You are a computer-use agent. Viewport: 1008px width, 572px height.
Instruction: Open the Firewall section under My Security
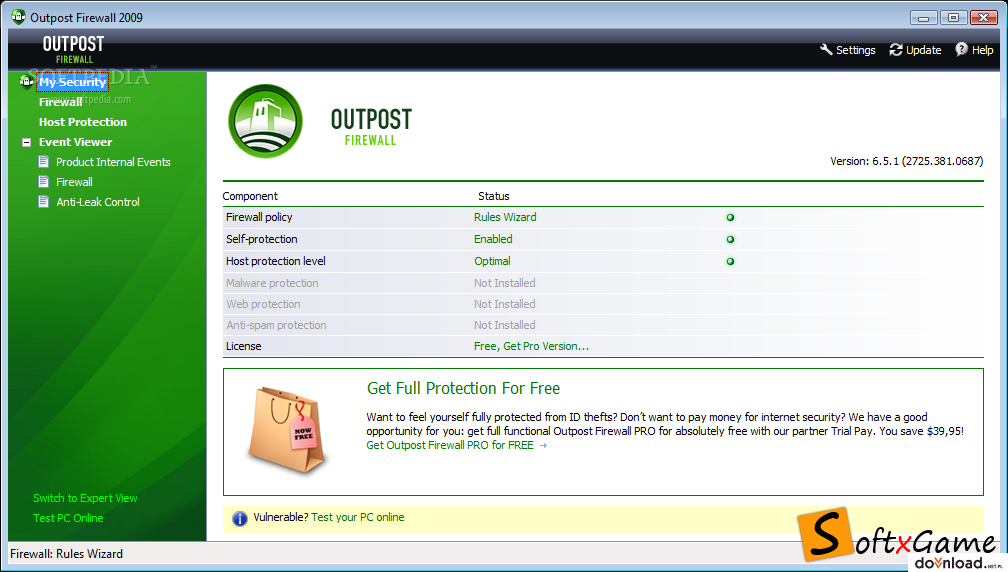point(60,102)
